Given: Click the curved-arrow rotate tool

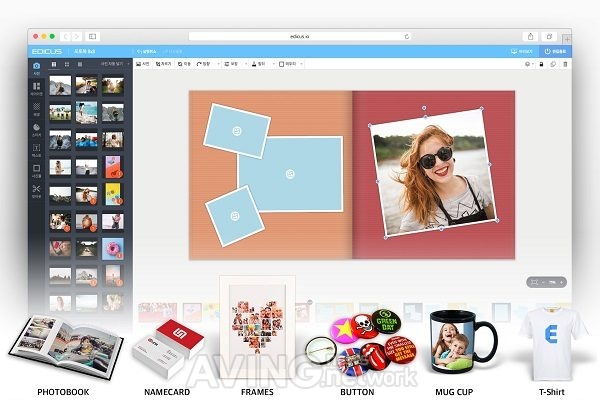Looking at the screenshot, I should [x=204, y=64].
